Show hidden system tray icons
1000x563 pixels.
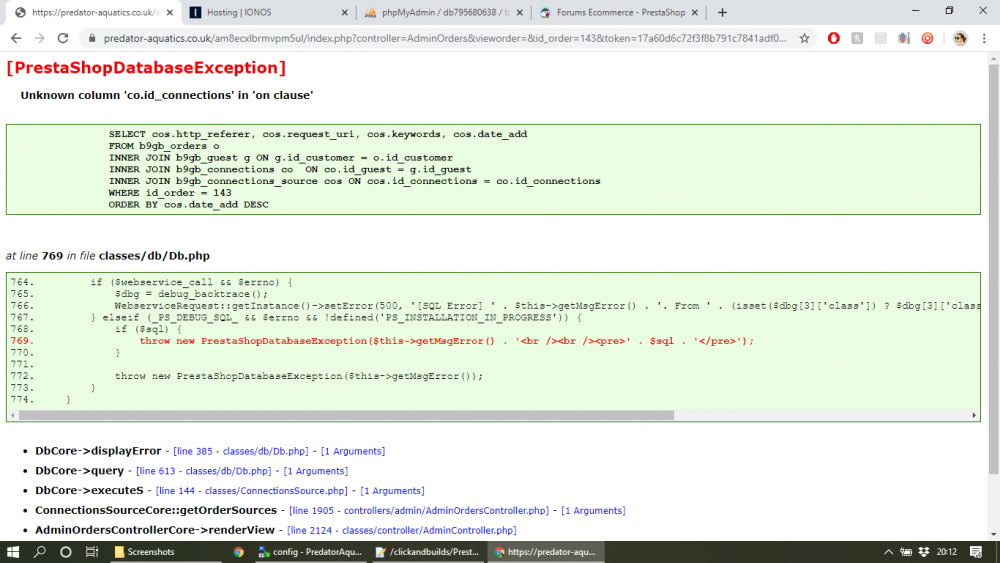coord(888,552)
